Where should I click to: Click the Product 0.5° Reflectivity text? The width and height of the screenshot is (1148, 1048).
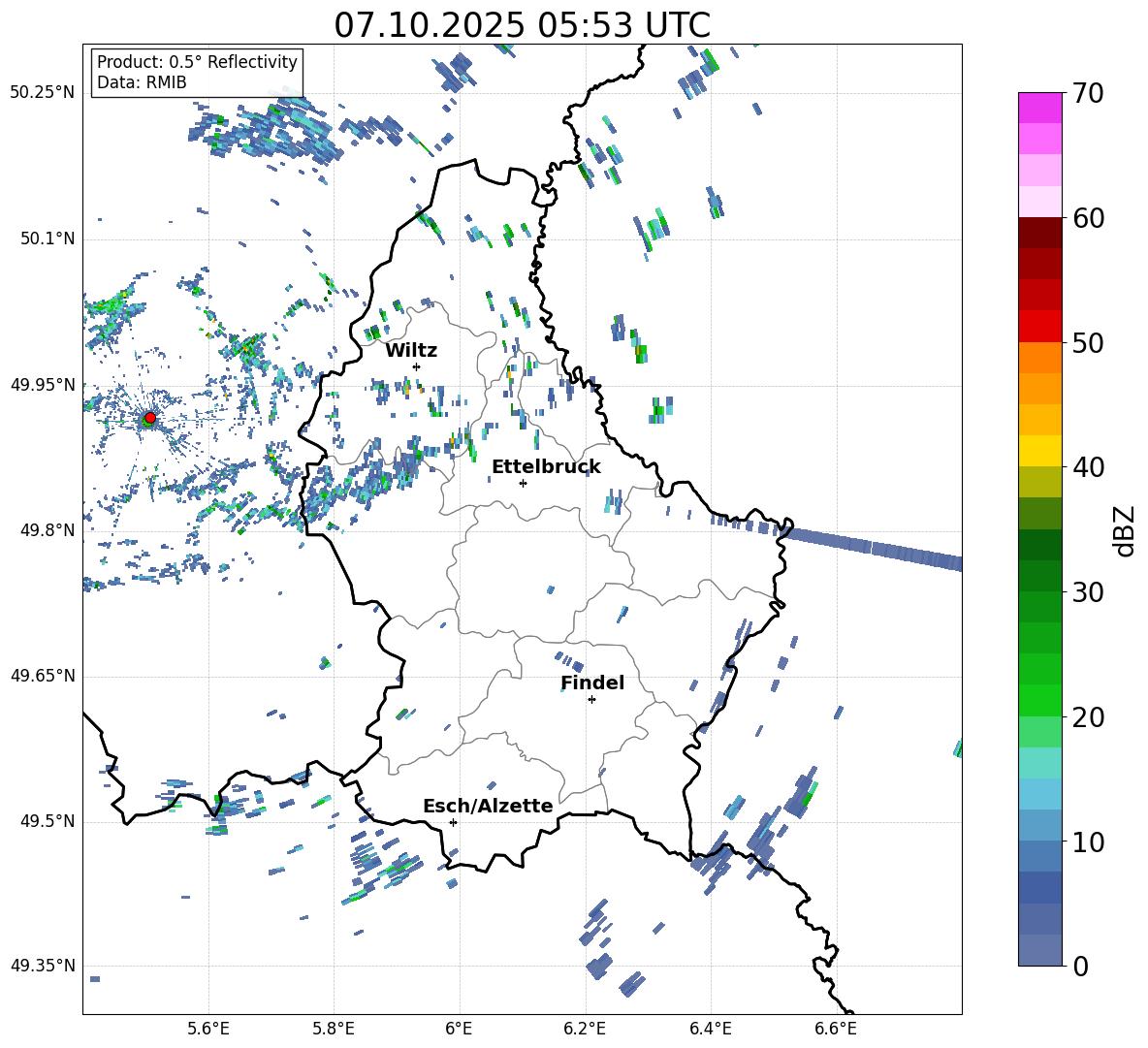pyautogui.click(x=197, y=62)
